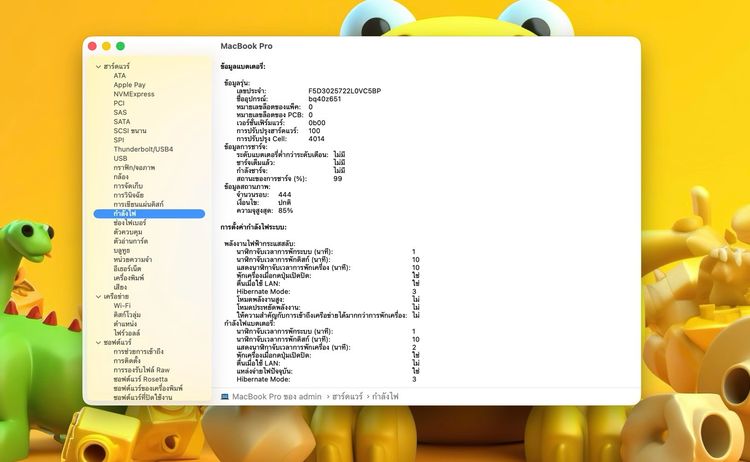Select หน่วยความจำ in the sidebar
750x462 pixels.
click(132, 260)
